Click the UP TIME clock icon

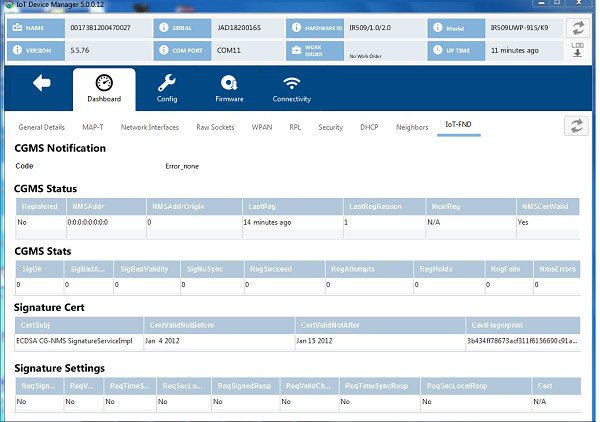438,50
